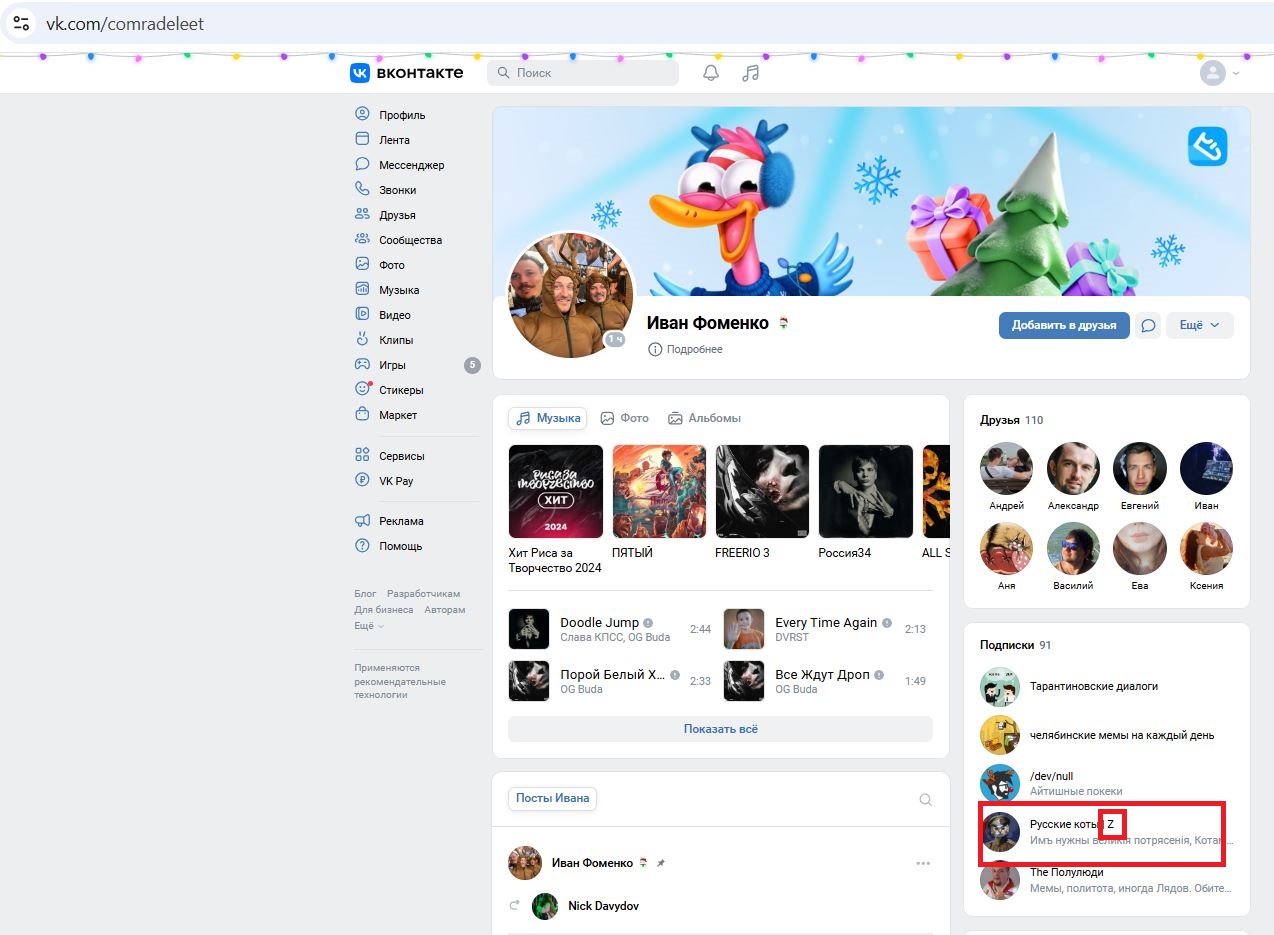Viewport: 1274px width, 935px height.
Task: Click Подробнее under the profile name
Action: [685, 349]
